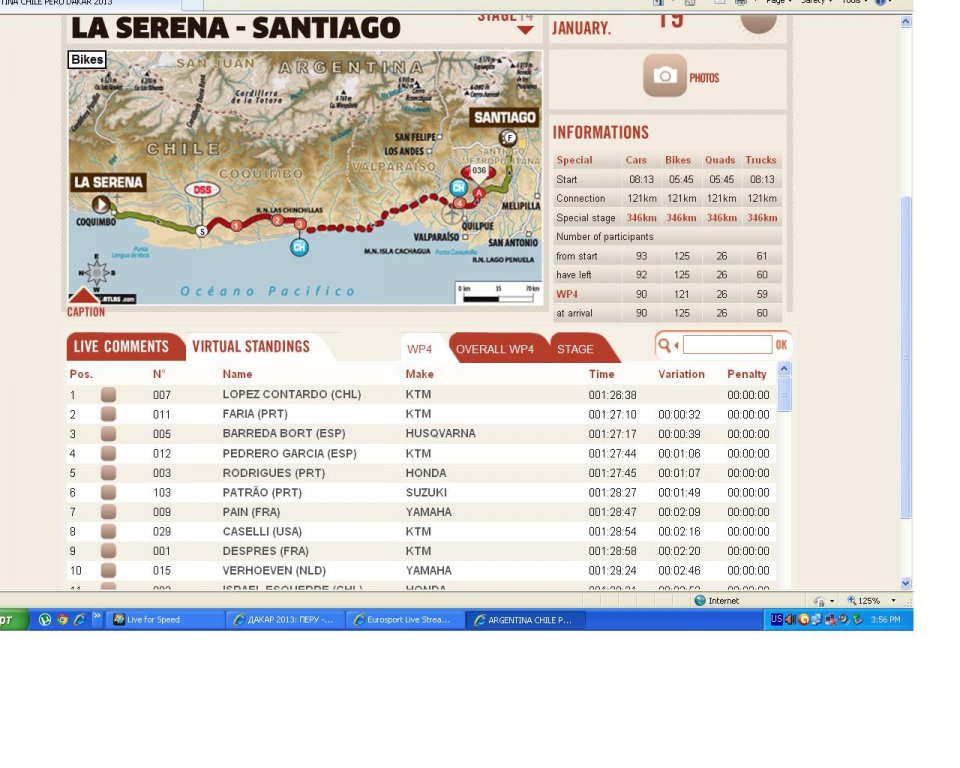Image resolution: width=960 pixels, height=768 pixels.
Task: Click the US language indicator in tray
Action: [776, 619]
